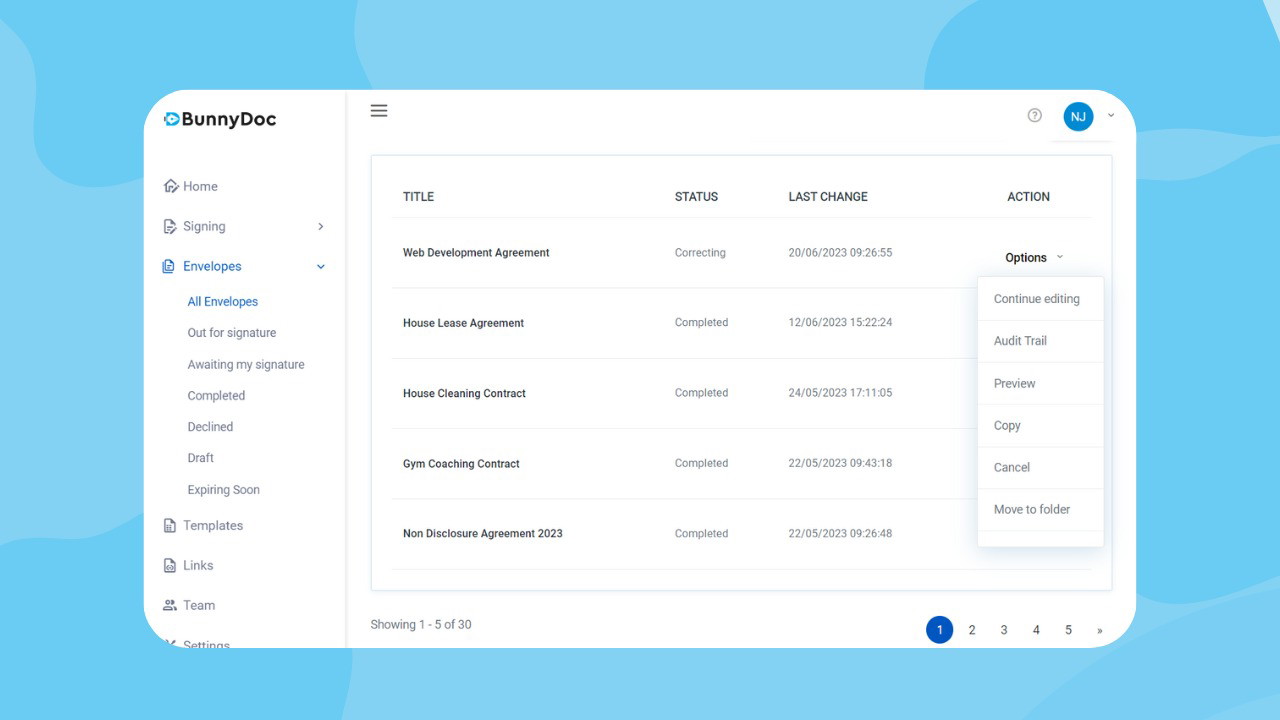This screenshot has height=720, width=1280.
Task: Go to page 2 of results
Action: pos(972,630)
